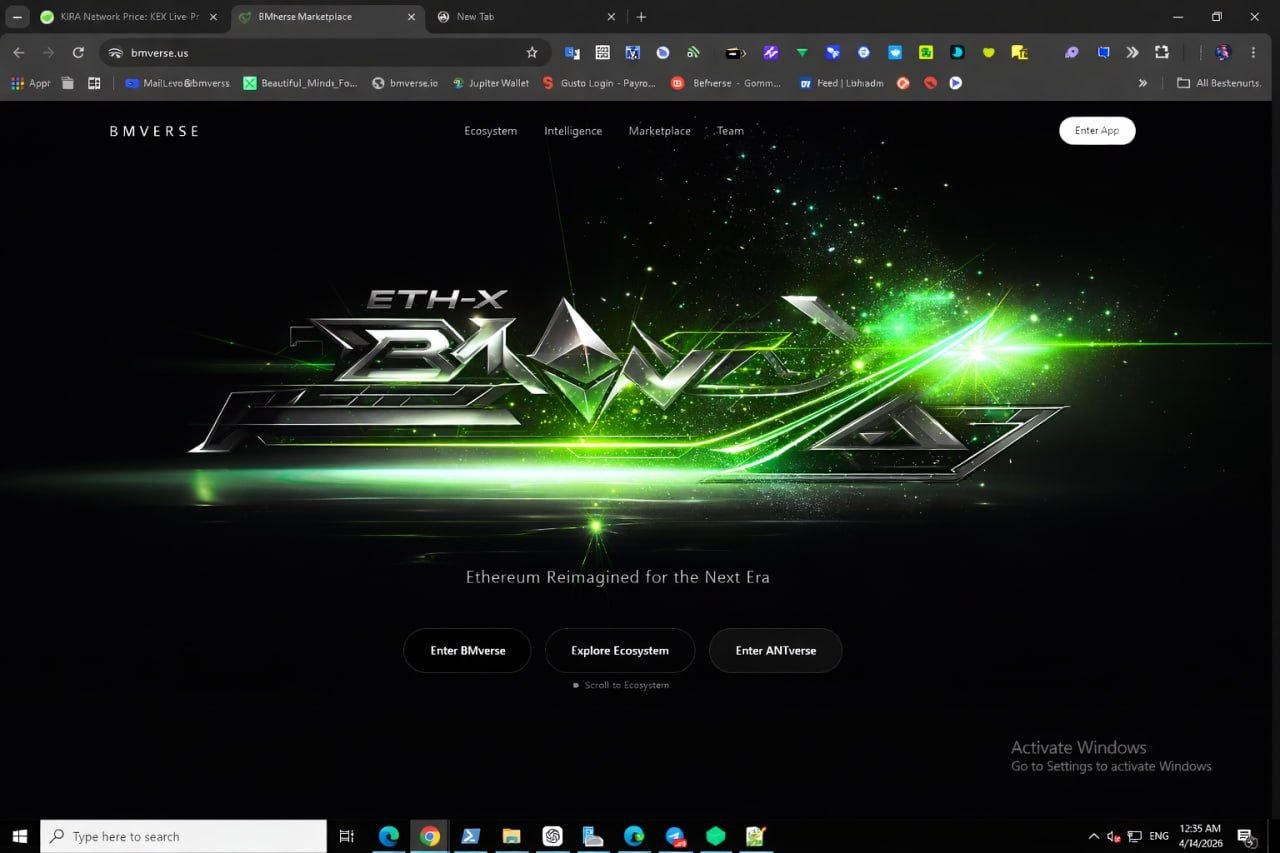Click the Enter BMverse button
1280x853 pixels.
point(467,651)
